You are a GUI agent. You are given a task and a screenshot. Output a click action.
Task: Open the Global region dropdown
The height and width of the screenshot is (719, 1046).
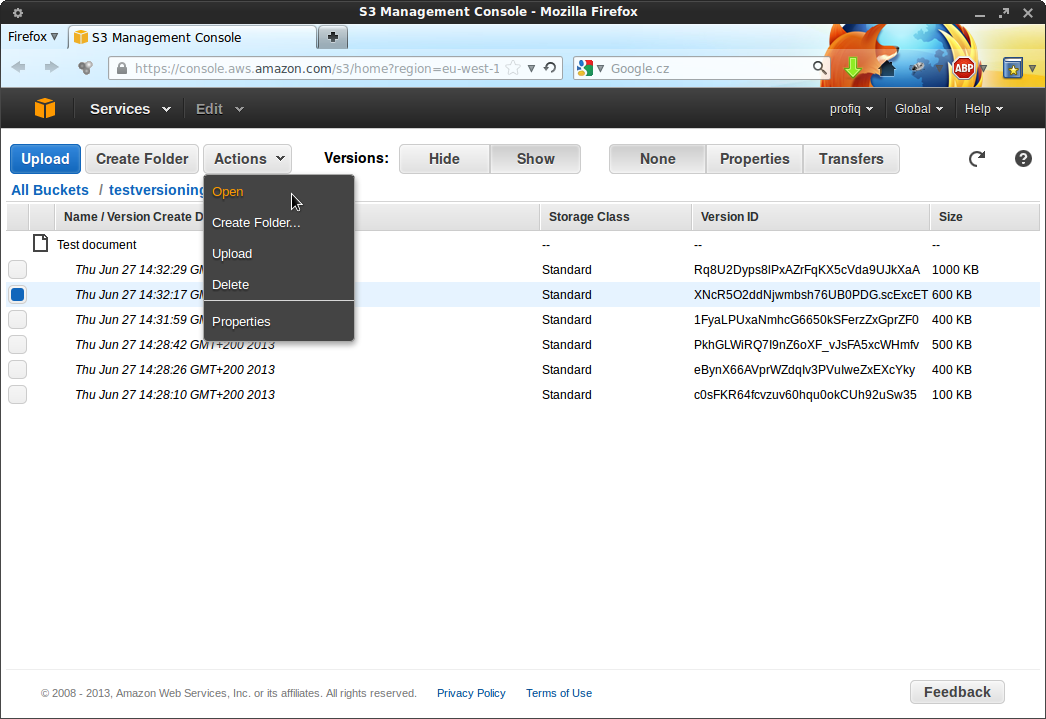pos(919,109)
